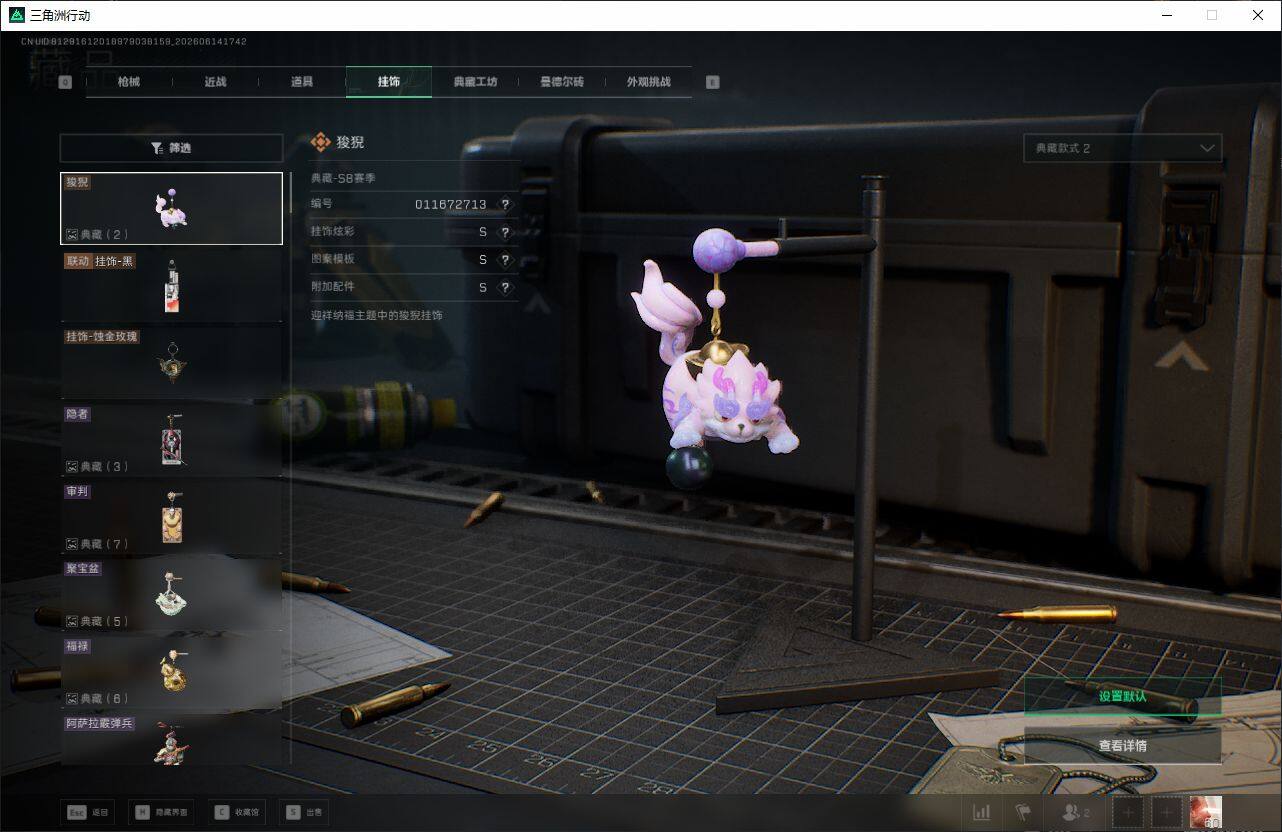This screenshot has height=832, width=1282.
Task: Click the 挂饰炫彩 label
Action: (x=332, y=232)
